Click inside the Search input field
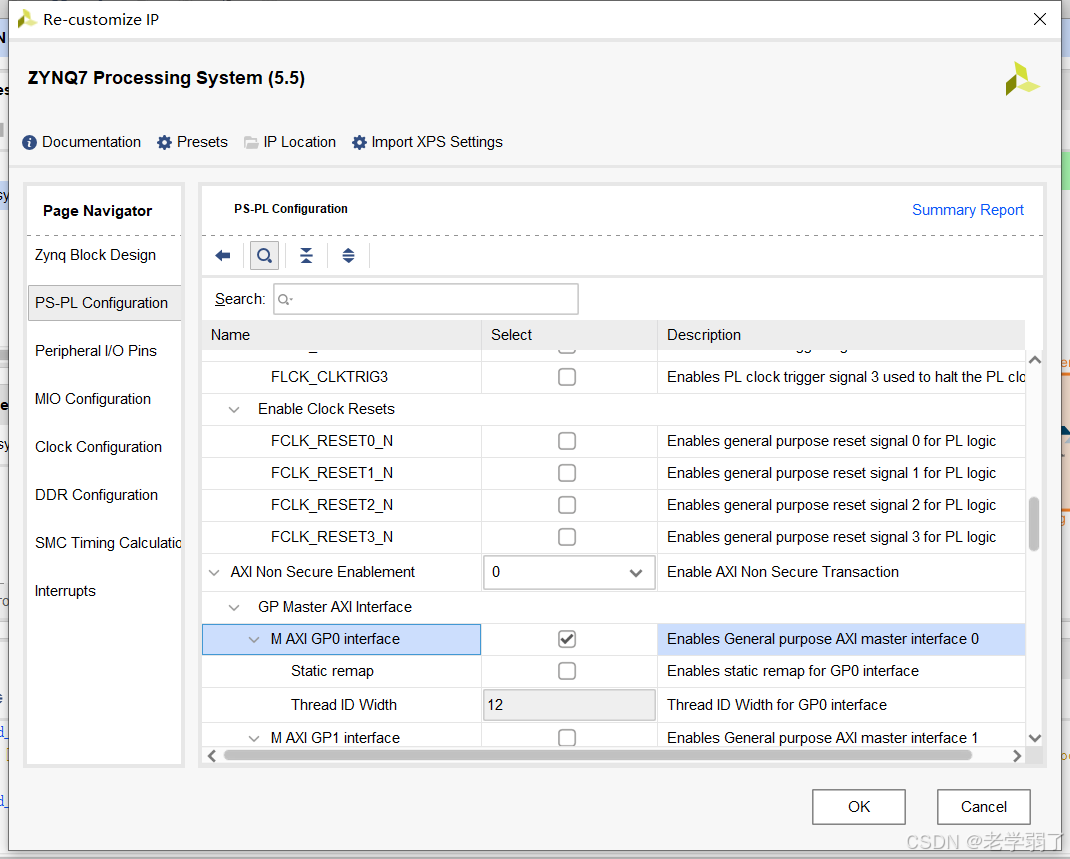Screen dimensions: 1070x859 click(x=426, y=300)
